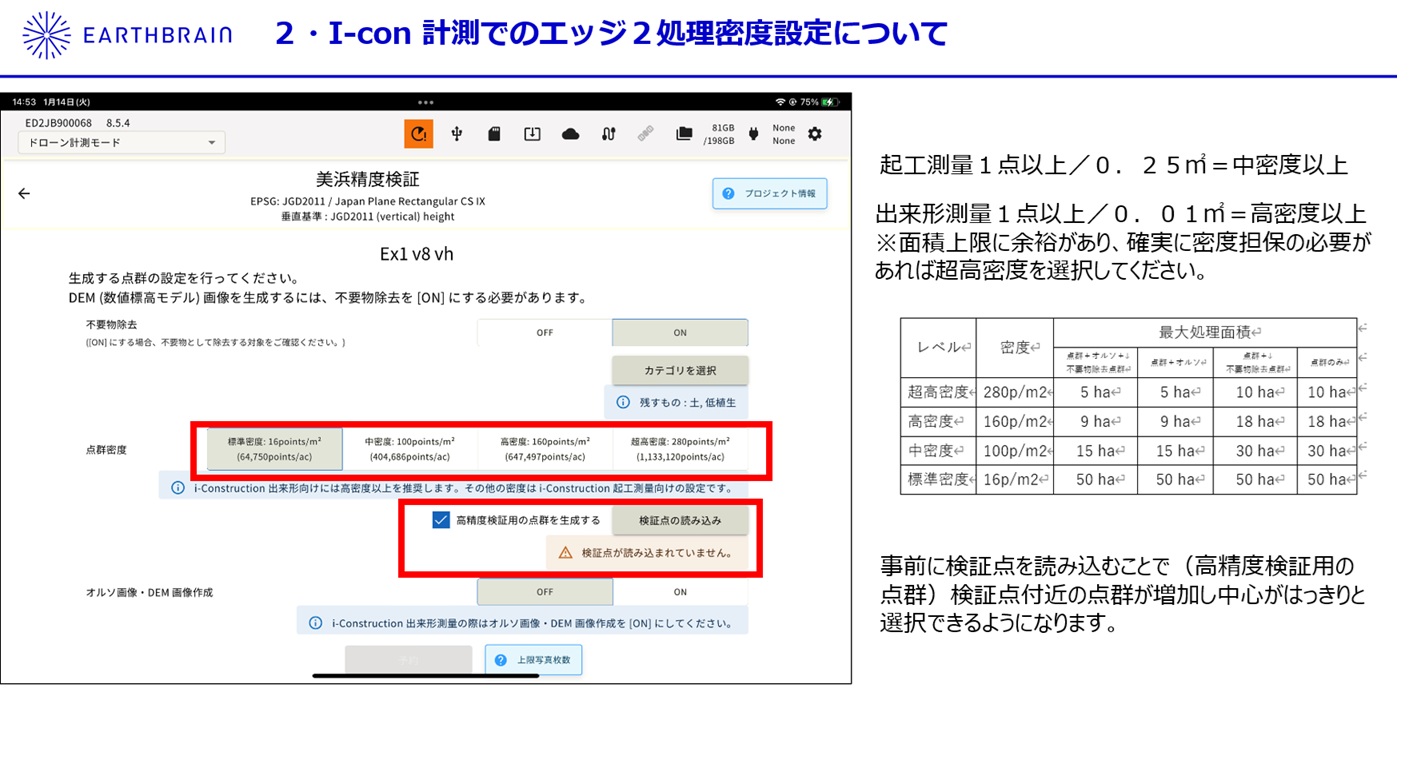
Task: Set オルソ画像・DEM画像作成 to ON
Action: [x=680, y=592]
